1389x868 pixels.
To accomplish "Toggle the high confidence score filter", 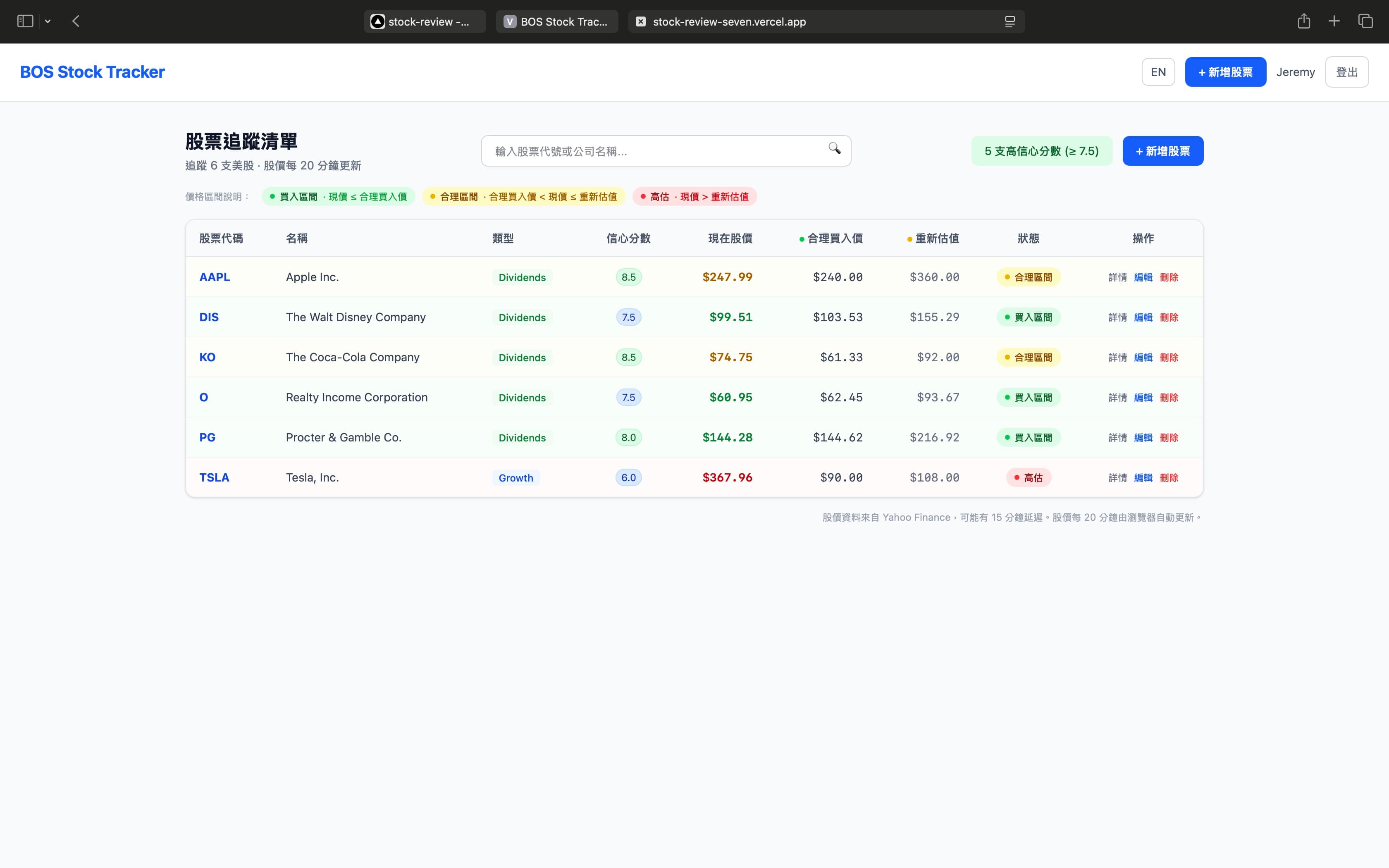I will [1041, 151].
